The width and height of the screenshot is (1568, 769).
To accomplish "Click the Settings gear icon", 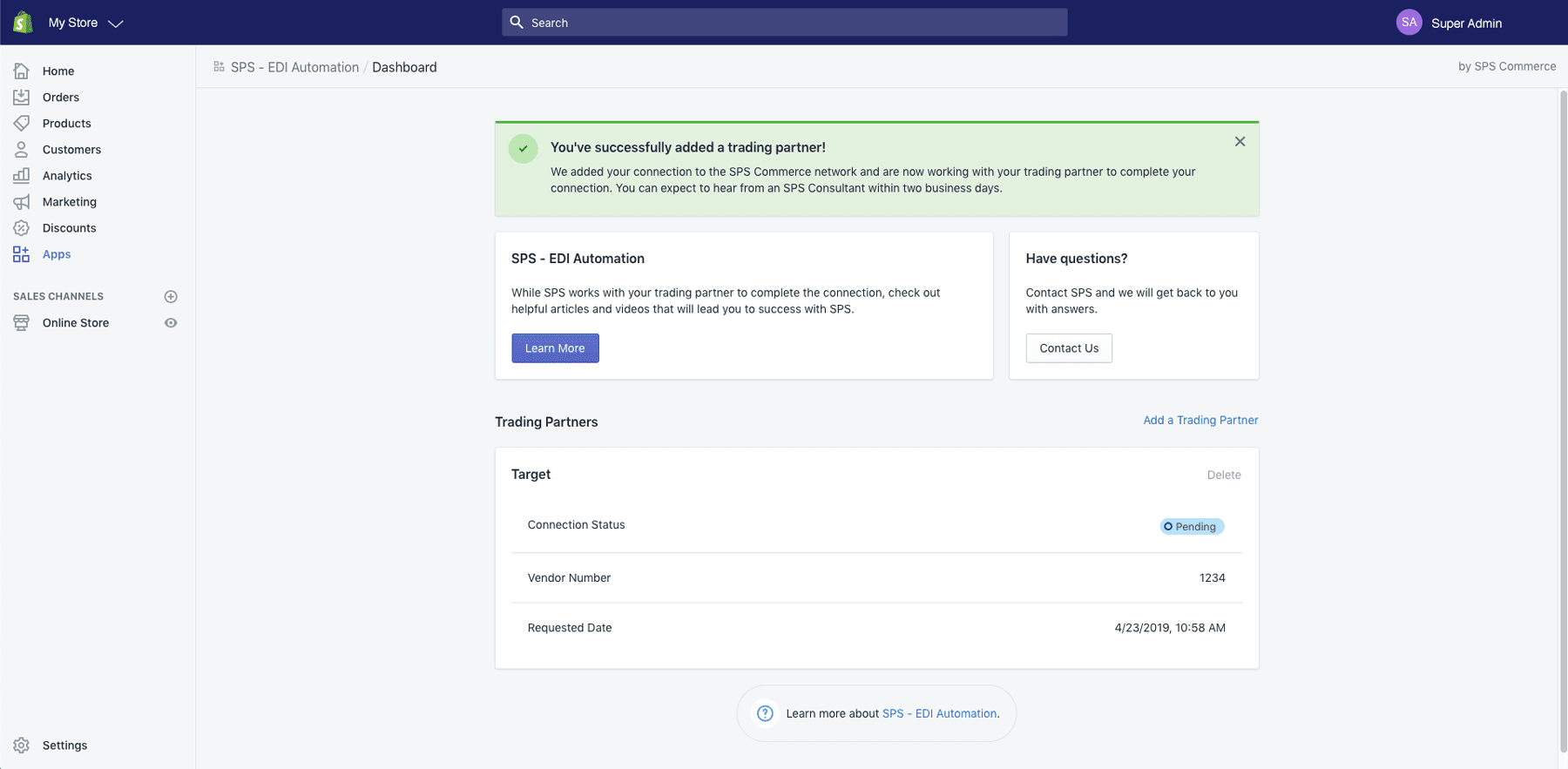I will [x=22, y=745].
